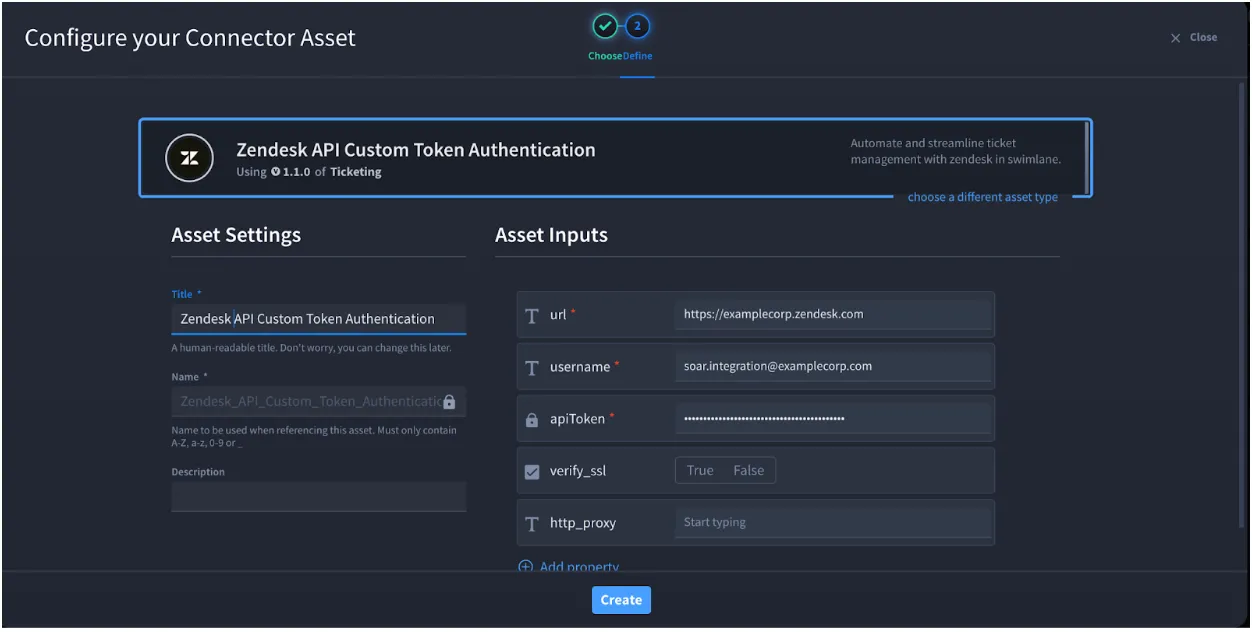Click the 'Asset Settings' heading
Image resolution: width=1252 pixels, height=632 pixels.
[x=236, y=235]
